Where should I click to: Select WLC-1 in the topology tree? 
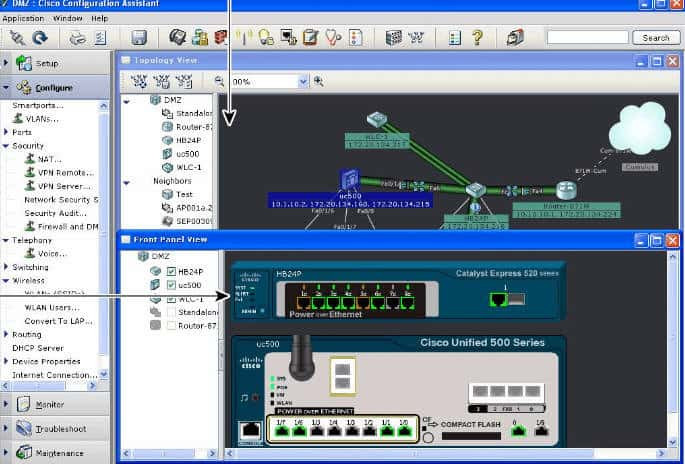(189, 167)
